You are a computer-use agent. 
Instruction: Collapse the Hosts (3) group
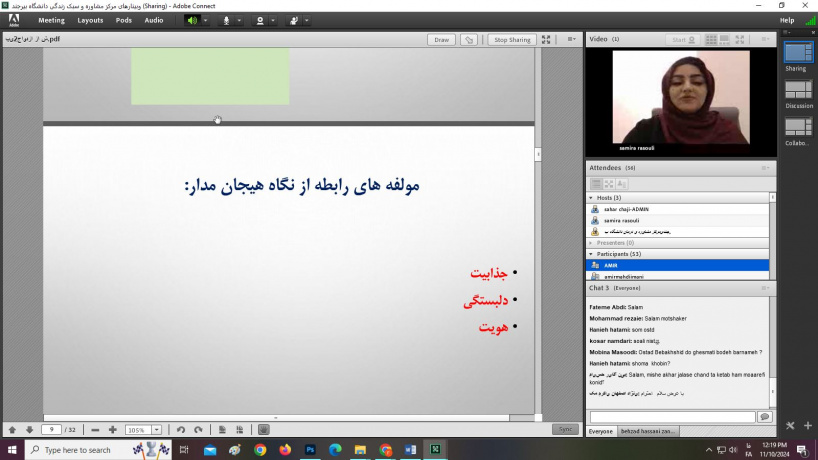pos(591,198)
